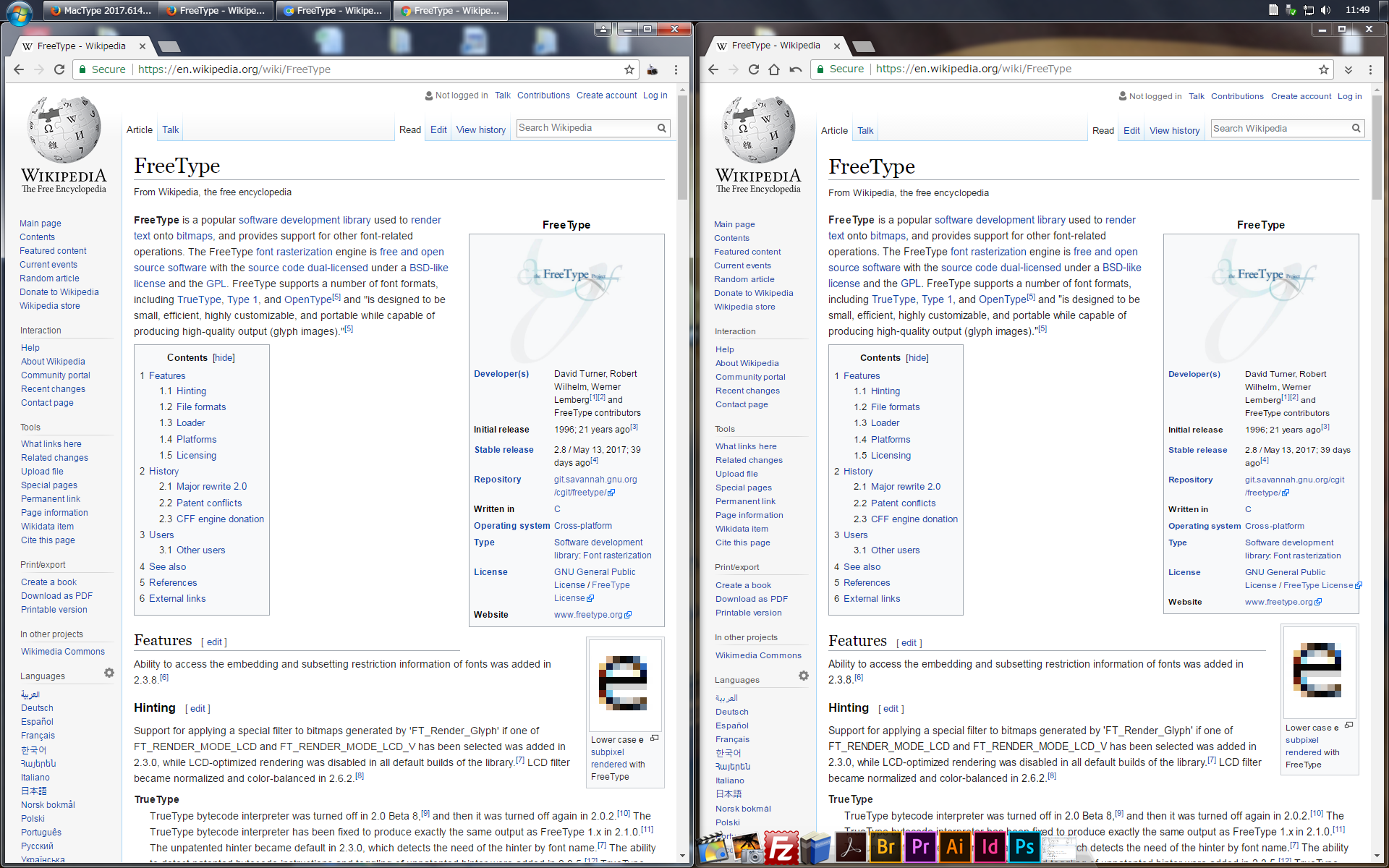Open Chrome three-dot menu in left browser
Screen dimensions: 1389x868
tap(676, 69)
